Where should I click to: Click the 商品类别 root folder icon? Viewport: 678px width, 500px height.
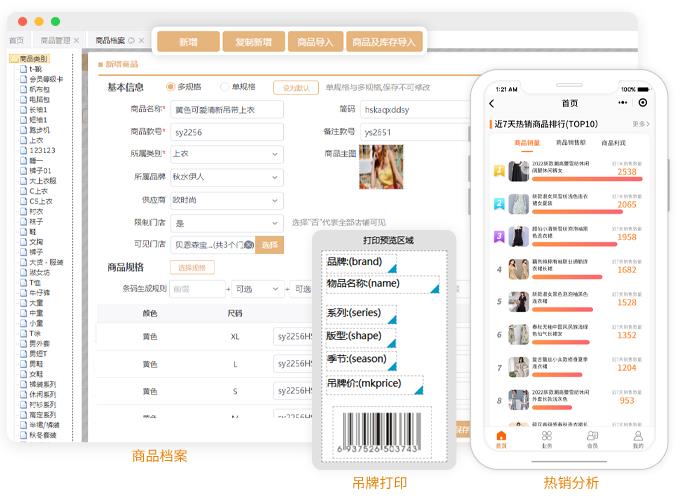[x=13, y=60]
